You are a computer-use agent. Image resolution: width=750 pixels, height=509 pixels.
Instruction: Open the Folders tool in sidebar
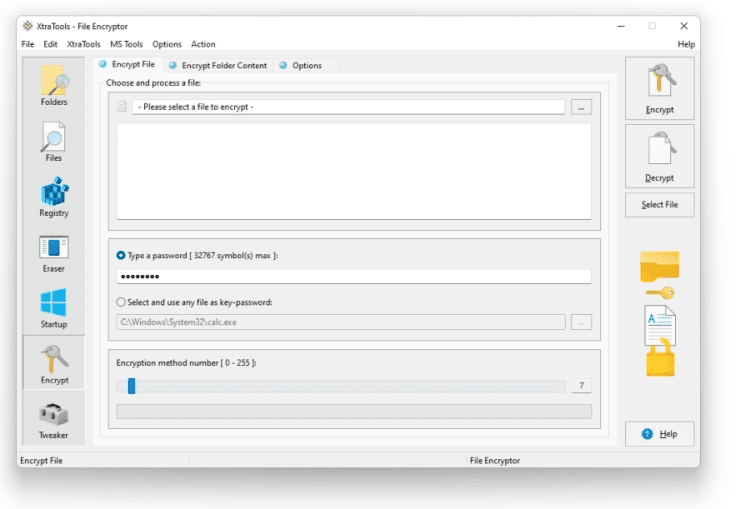(54, 86)
